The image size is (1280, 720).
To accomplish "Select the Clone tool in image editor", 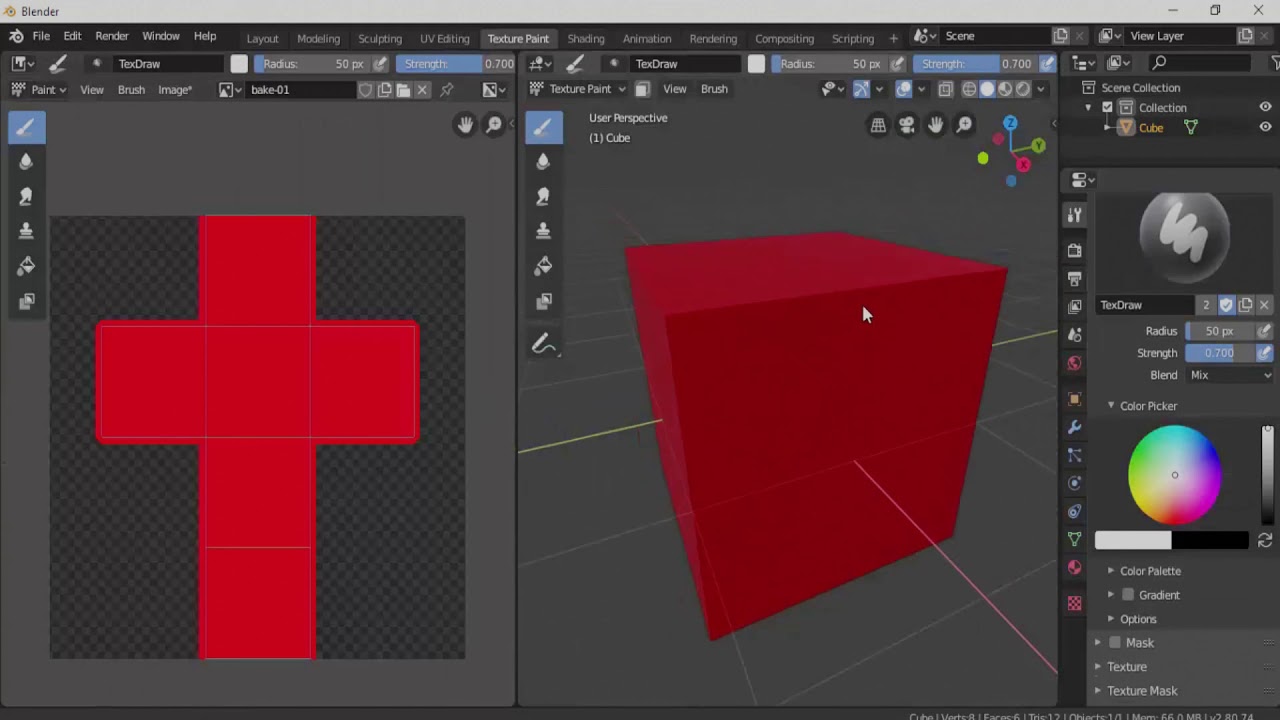I will [26, 231].
